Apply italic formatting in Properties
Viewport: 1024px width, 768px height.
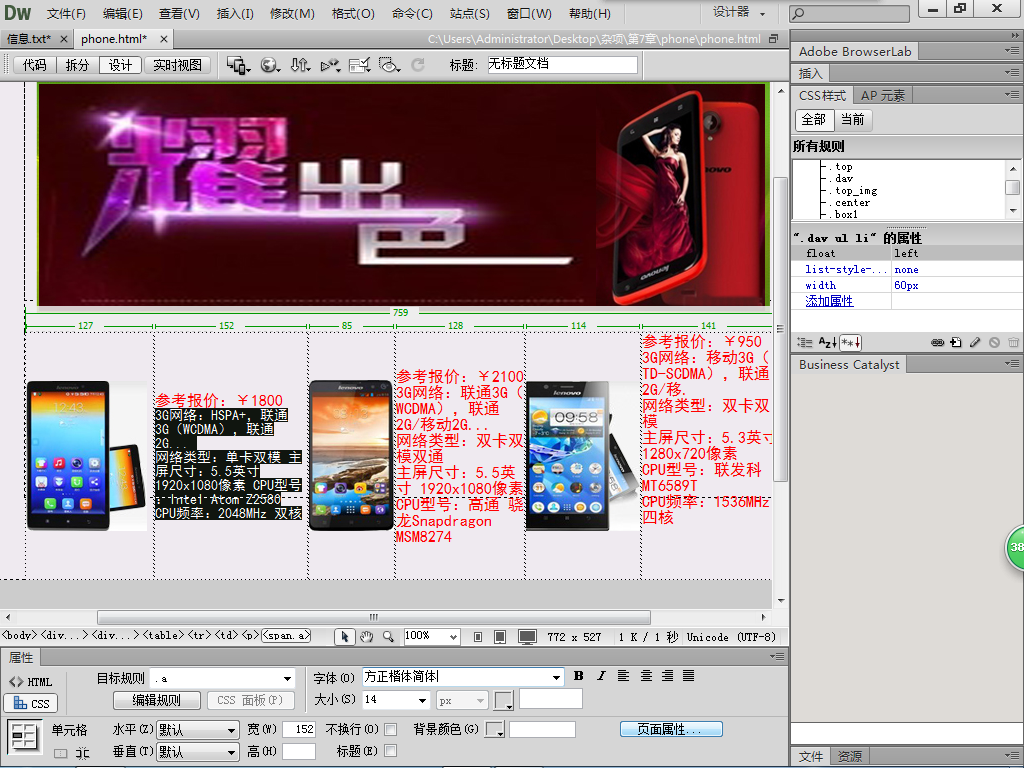point(601,676)
